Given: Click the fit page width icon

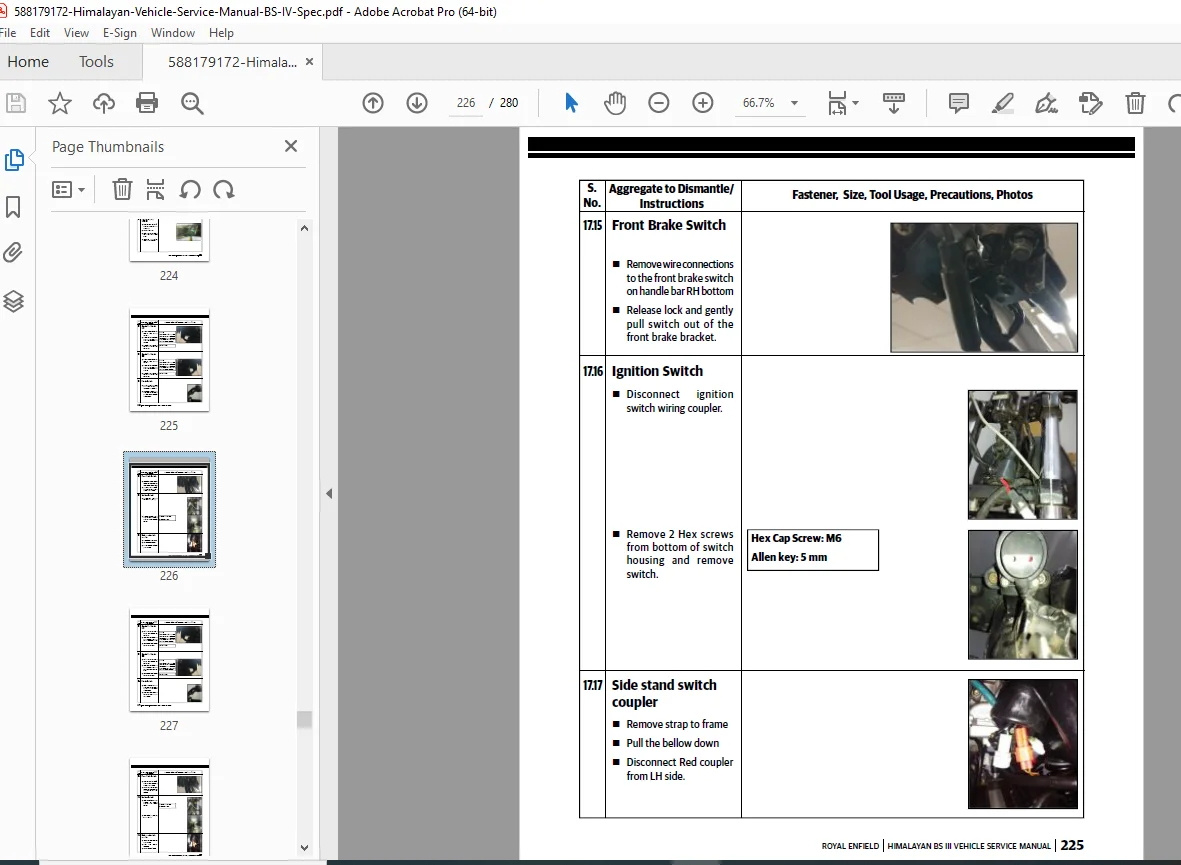Looking at the screenshot, I should pyautogui.click(x=837, y=103).
